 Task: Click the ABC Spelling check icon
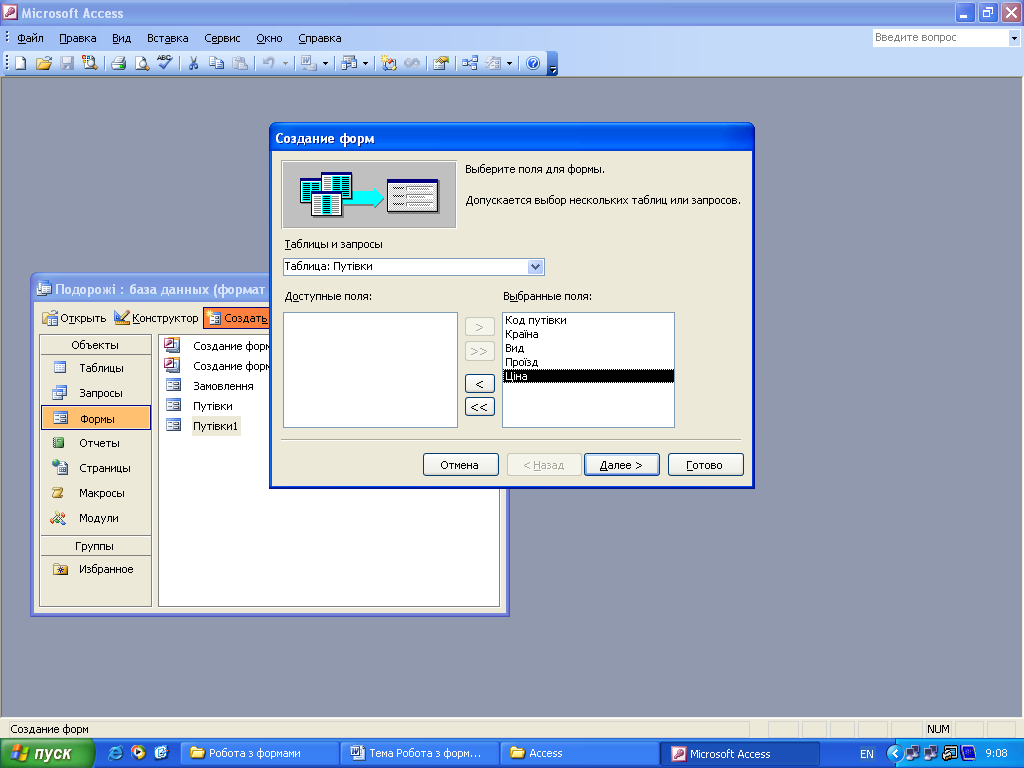[x=165, y=63]
